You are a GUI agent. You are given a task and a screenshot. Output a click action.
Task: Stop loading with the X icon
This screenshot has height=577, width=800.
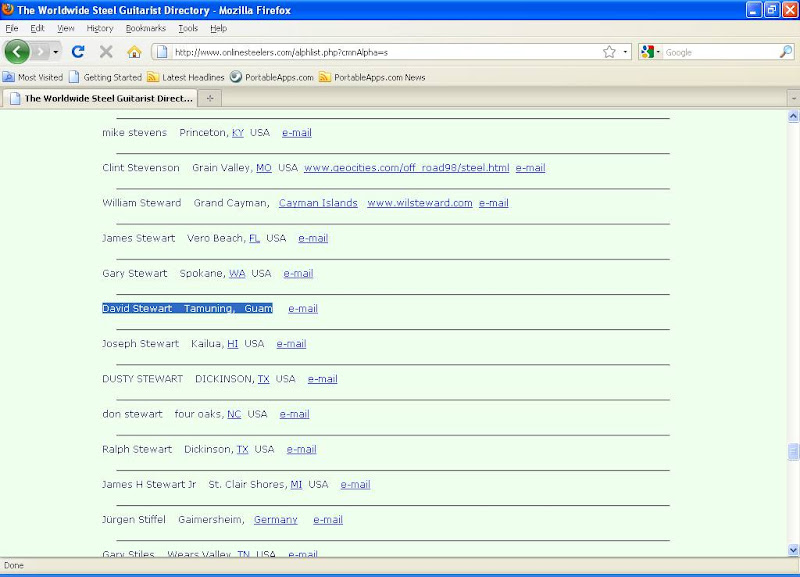[106, 52]
